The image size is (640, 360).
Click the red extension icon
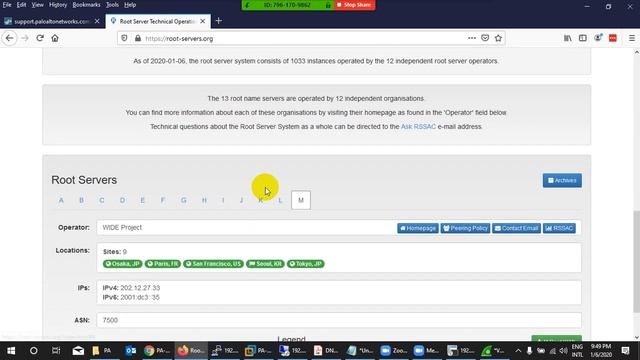coord(613,38)
